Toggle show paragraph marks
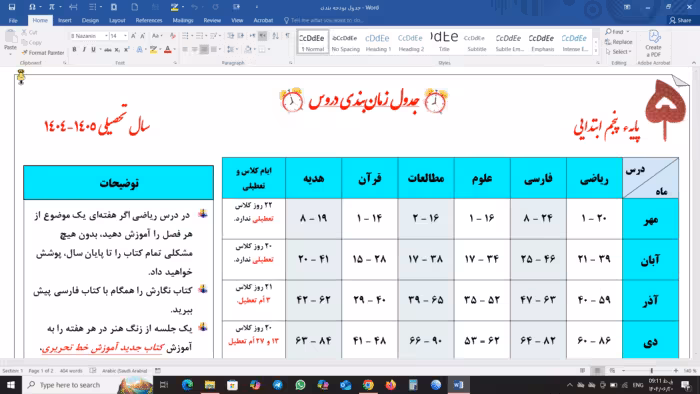700x394 pixels. pos(288,36)
